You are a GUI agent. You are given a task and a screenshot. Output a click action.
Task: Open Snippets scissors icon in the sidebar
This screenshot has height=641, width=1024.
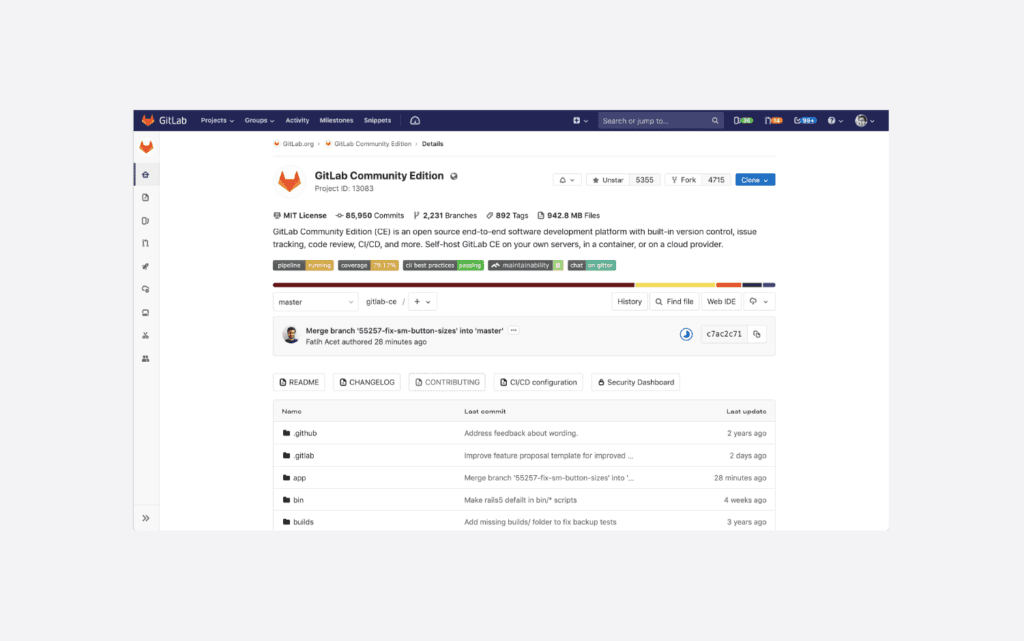(x=146, y=336)
